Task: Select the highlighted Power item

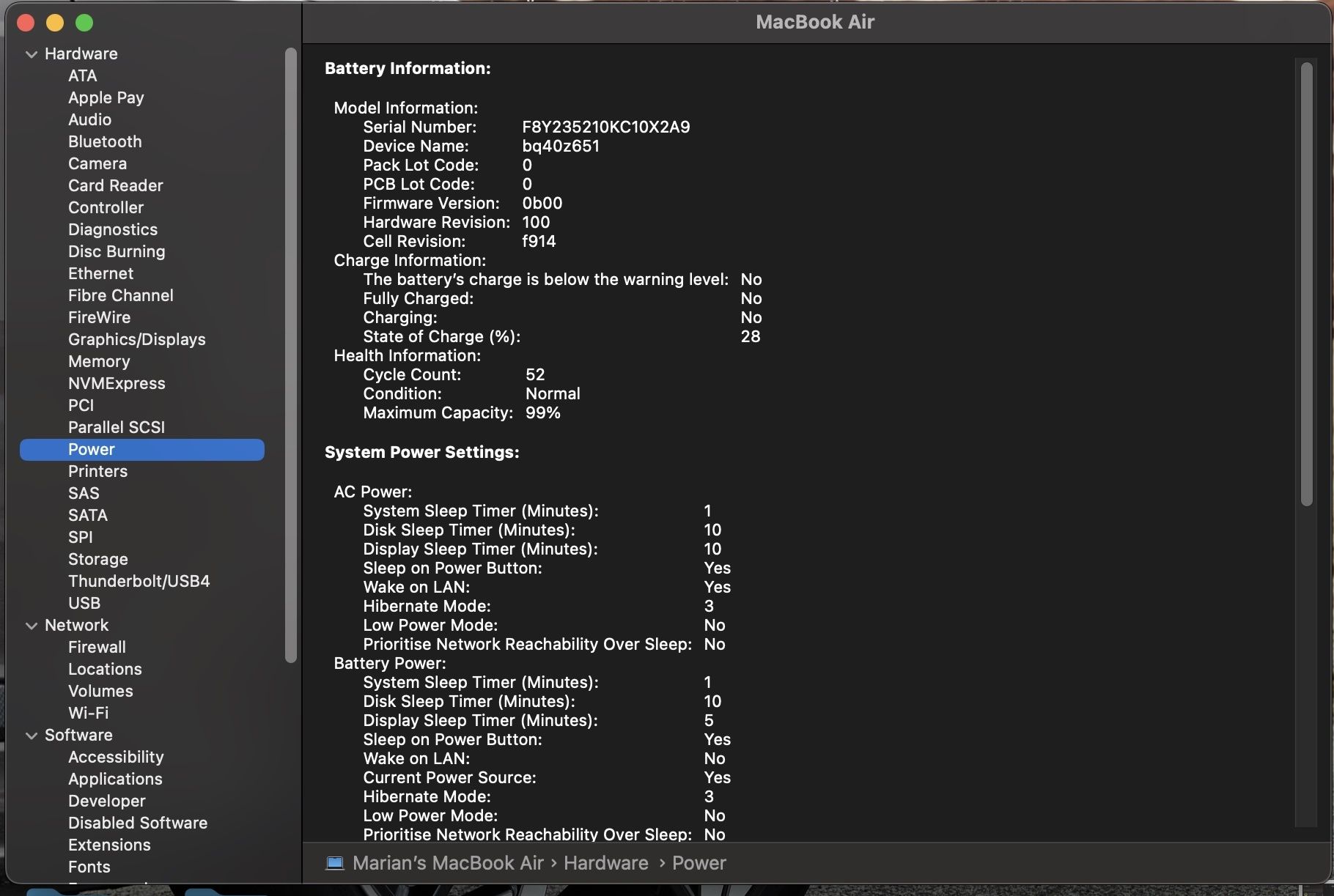Action: [141, 450]
